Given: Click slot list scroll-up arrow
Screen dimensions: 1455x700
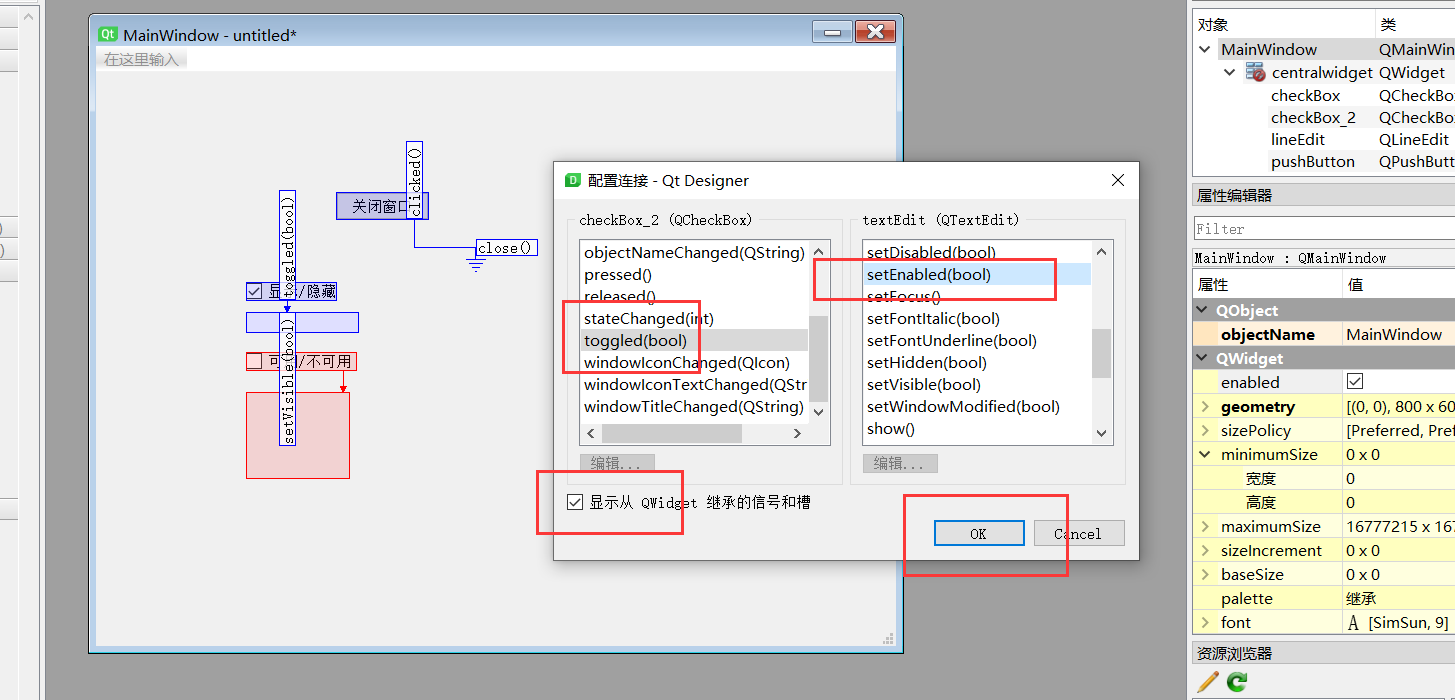Looking at the screenshot, I should point(1102,252).
